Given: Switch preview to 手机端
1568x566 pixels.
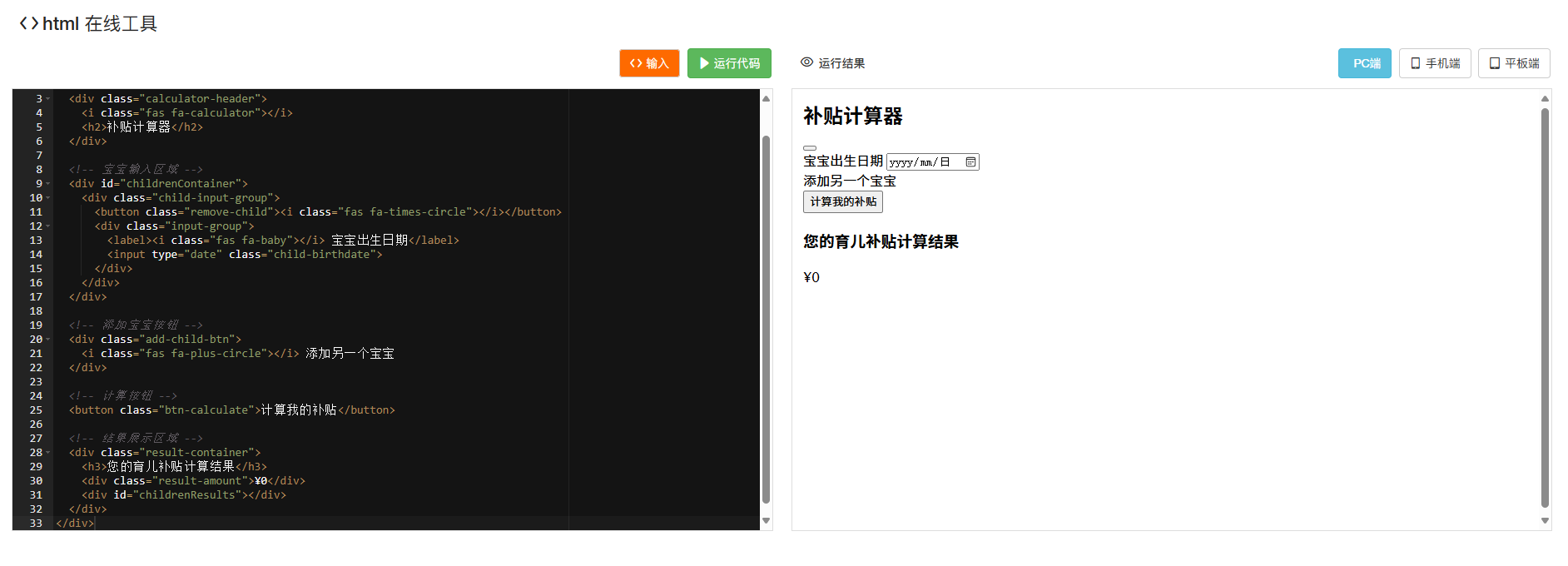Looking at the screenshot, I should pyautogui.click(x=1435, y=63).
